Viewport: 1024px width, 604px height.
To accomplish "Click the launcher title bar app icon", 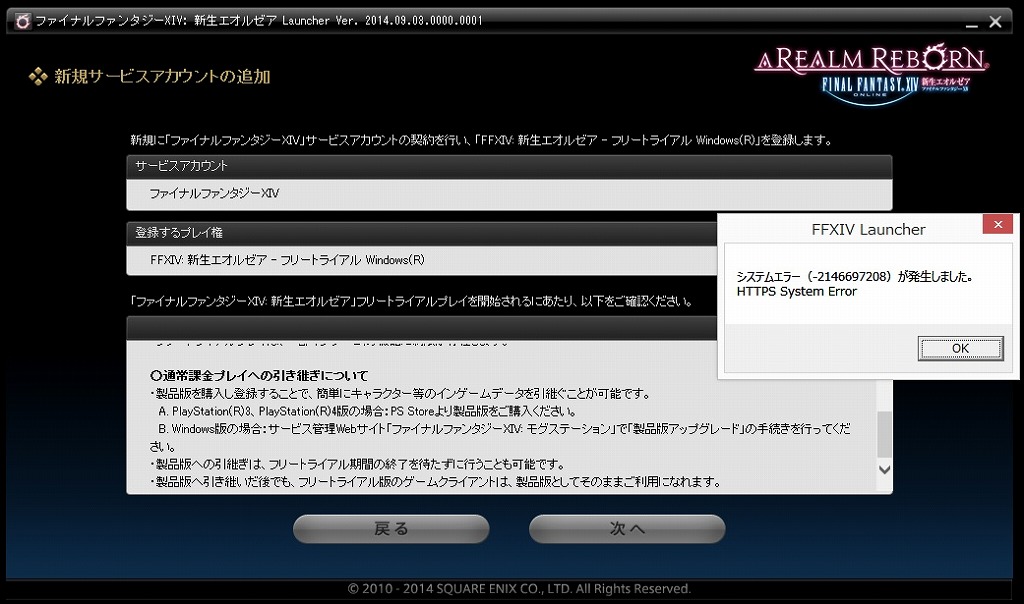I will point(22,22).
